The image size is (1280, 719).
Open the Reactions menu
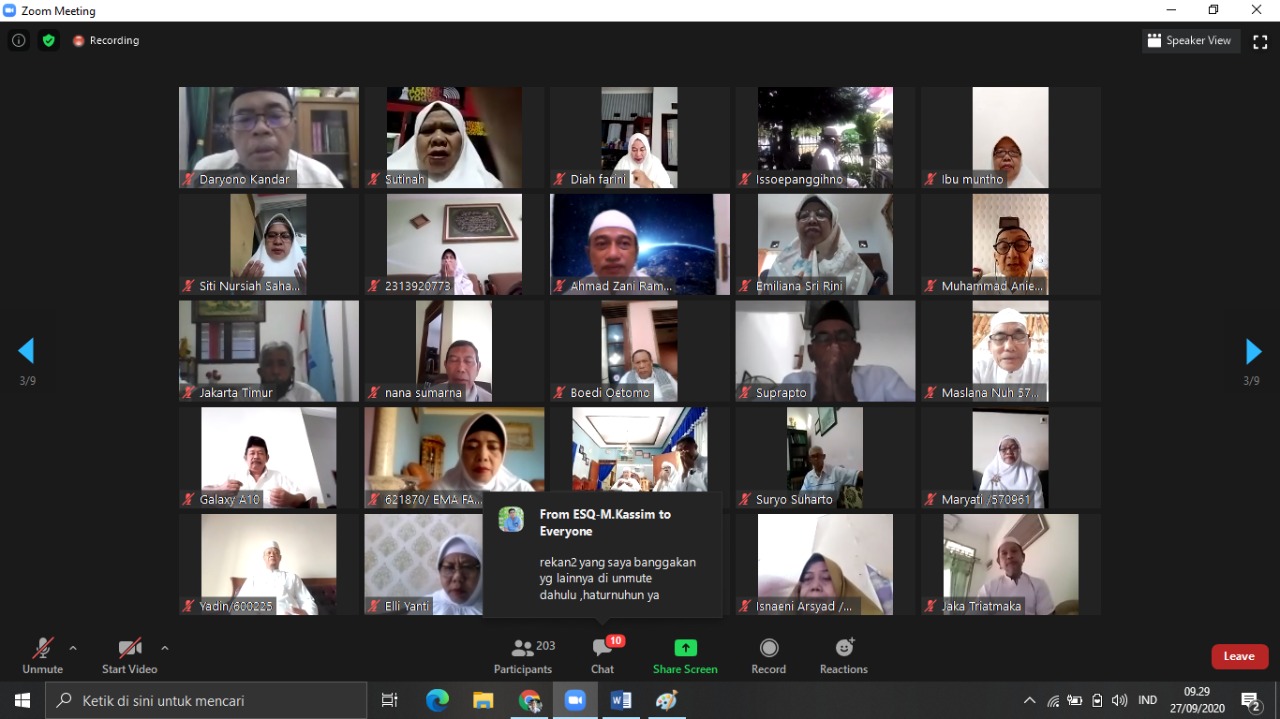tap(843, 656)
